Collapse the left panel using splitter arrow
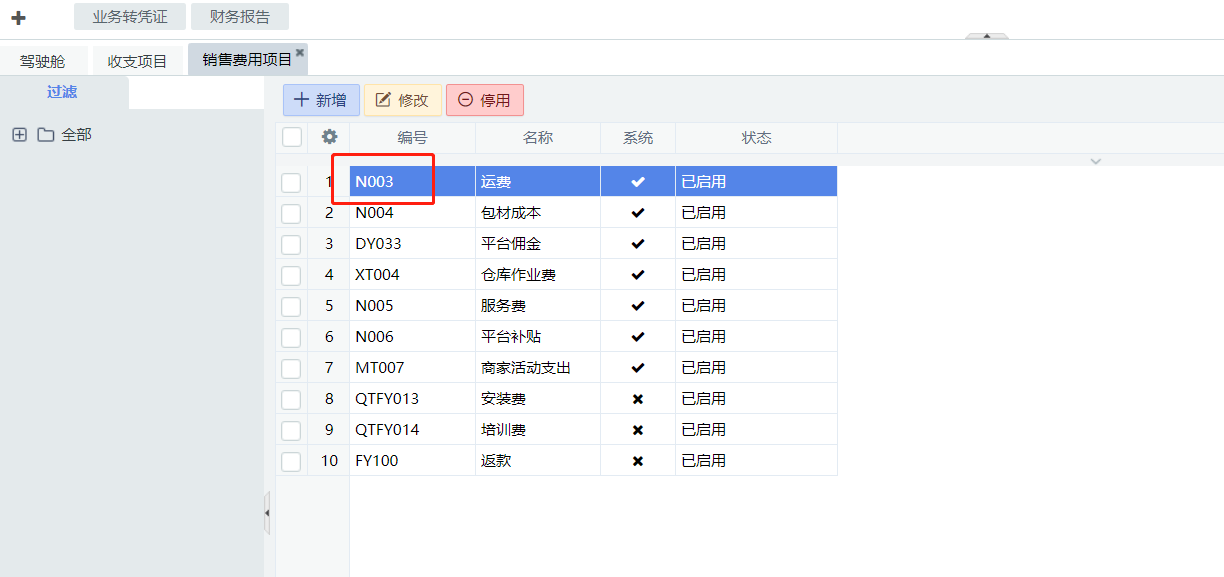 (x=267, y=513)
